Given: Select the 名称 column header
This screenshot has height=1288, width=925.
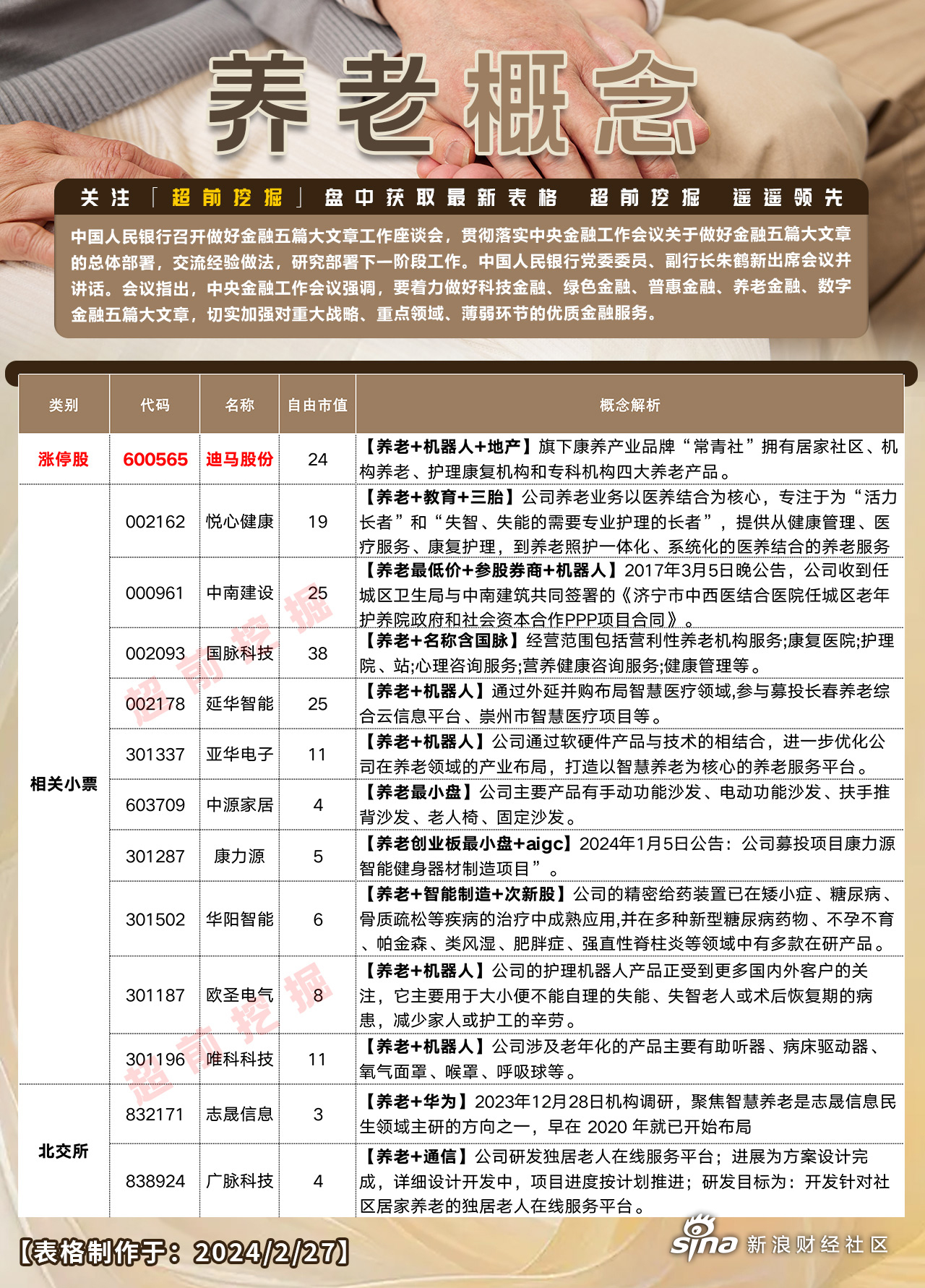Looking at the screenshot, I should (239, 405).
